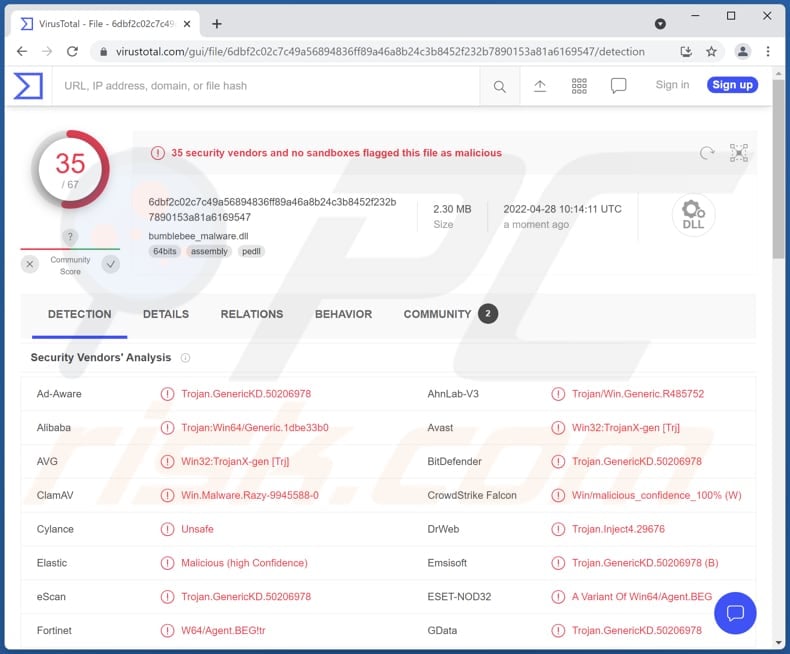The image size is (790, 654).
Task: Click the Avast vendor name
Action: pyautogui.click(x=440, y=428)
